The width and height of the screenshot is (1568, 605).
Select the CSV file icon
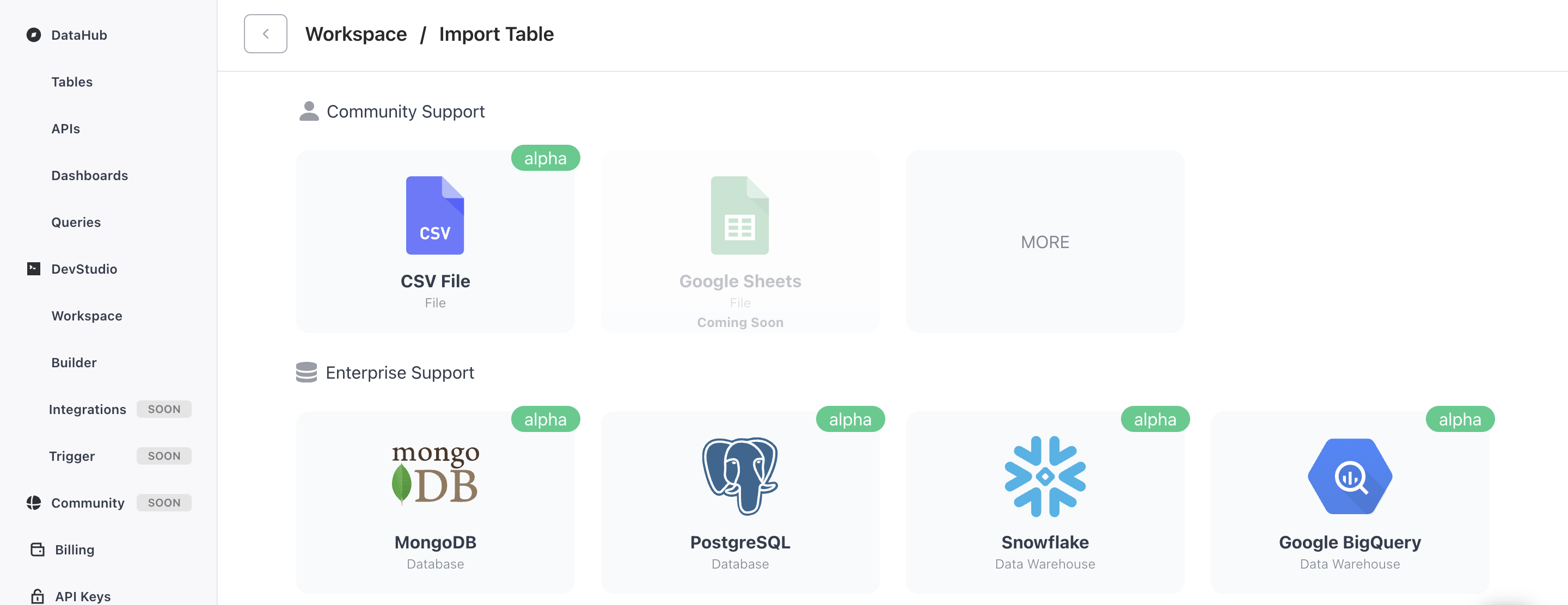coord(434,215)
